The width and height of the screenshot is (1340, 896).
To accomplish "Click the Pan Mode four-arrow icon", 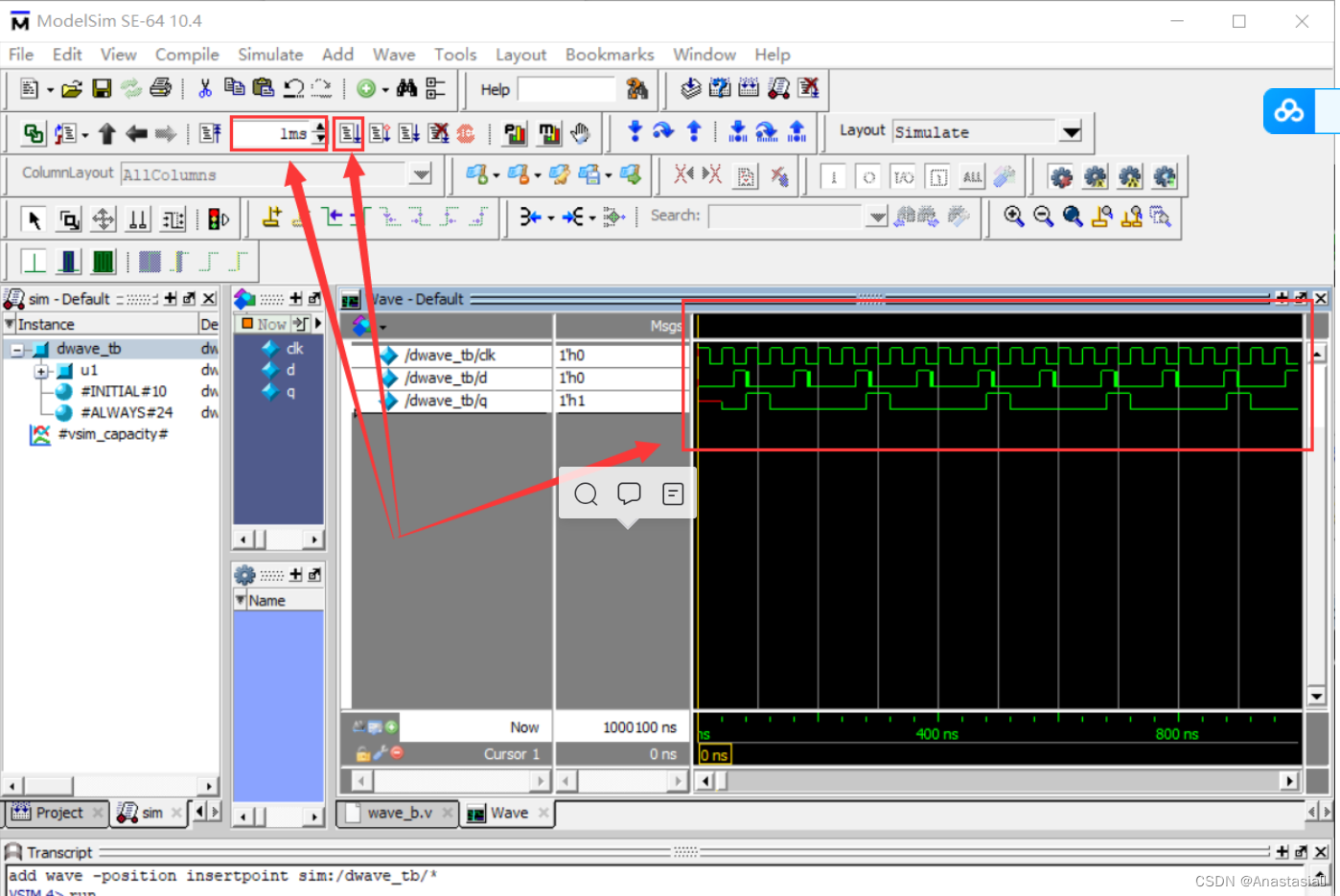I will coord(104,219).
